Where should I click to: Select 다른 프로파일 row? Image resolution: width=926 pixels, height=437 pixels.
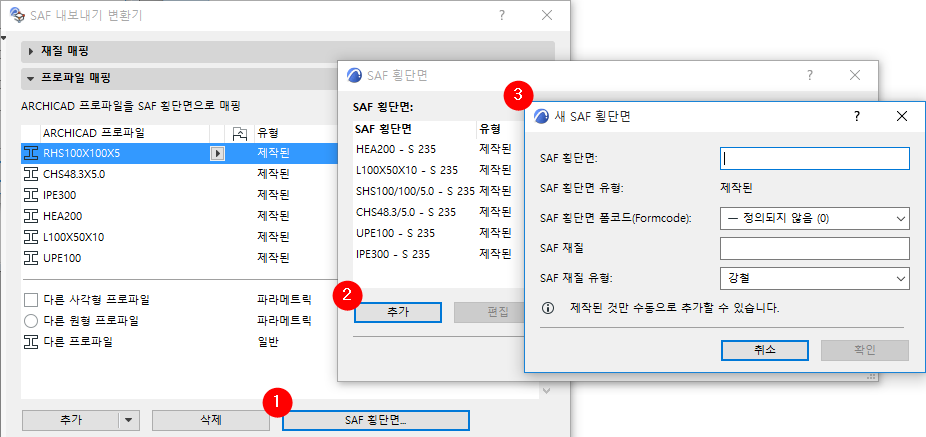click(179, 341)
